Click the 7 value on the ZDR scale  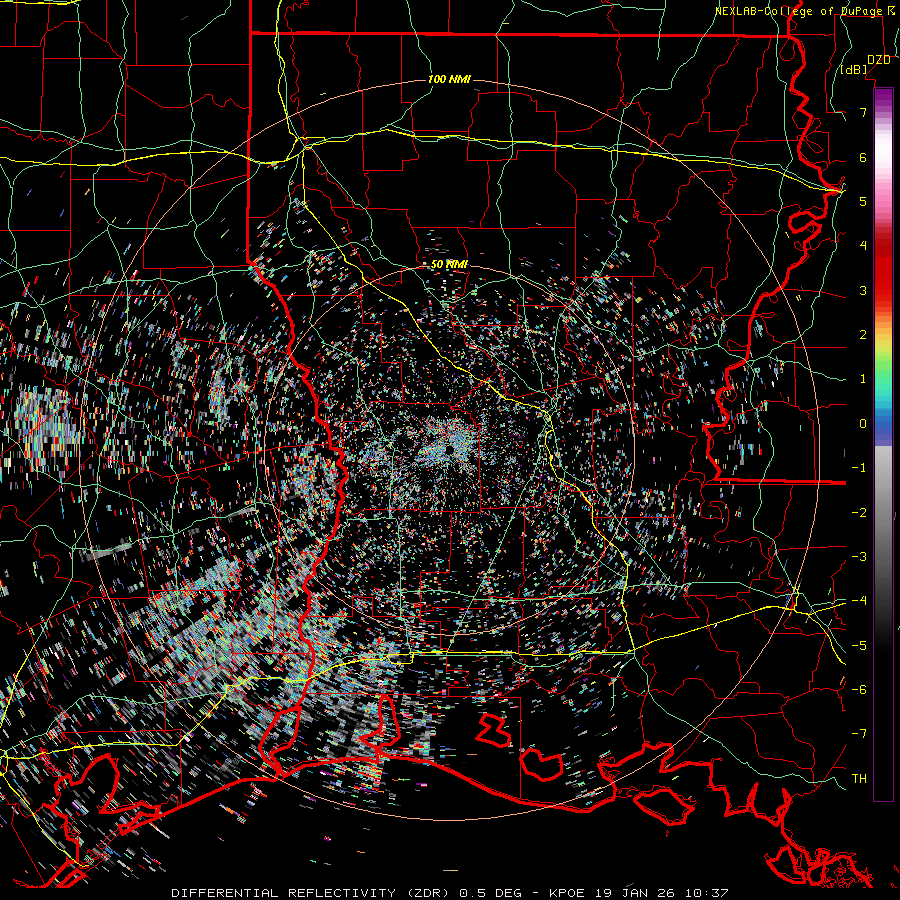coord(863,112)
